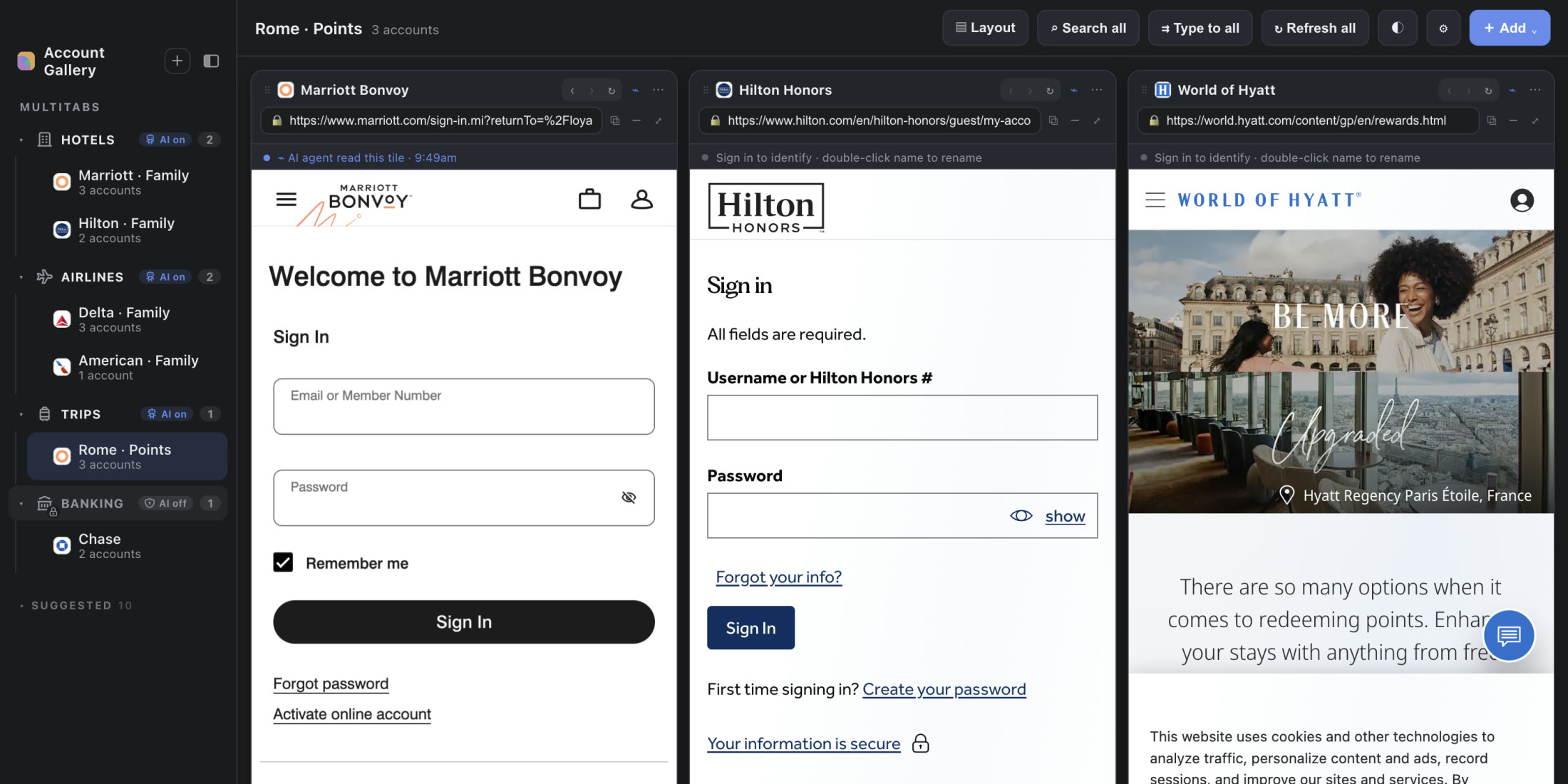
Task: Focus the Email or Member Number field
Action: 463,406
